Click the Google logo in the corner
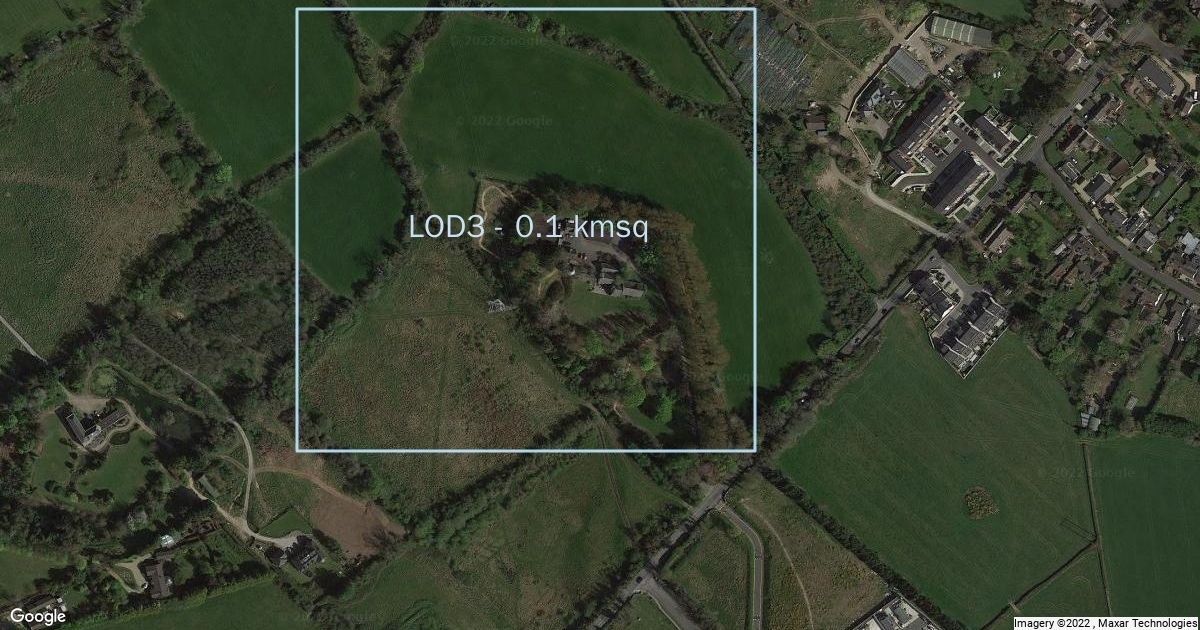The height and width of the screenshot is (630, 1200). tap(38, 616)
